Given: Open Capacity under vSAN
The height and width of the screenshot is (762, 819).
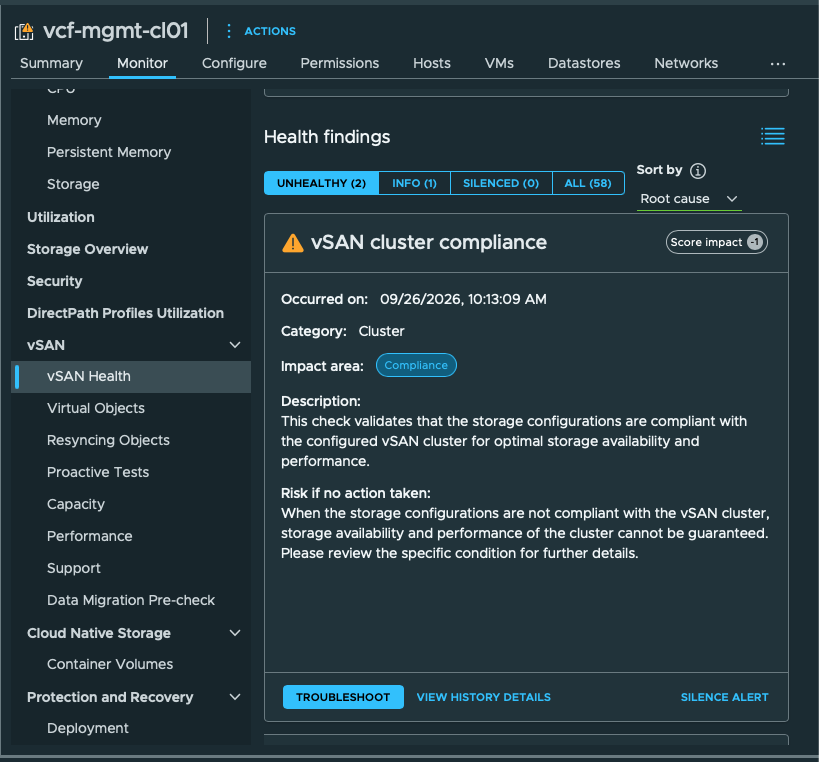Looking at the screenshot, I should 76,504.
